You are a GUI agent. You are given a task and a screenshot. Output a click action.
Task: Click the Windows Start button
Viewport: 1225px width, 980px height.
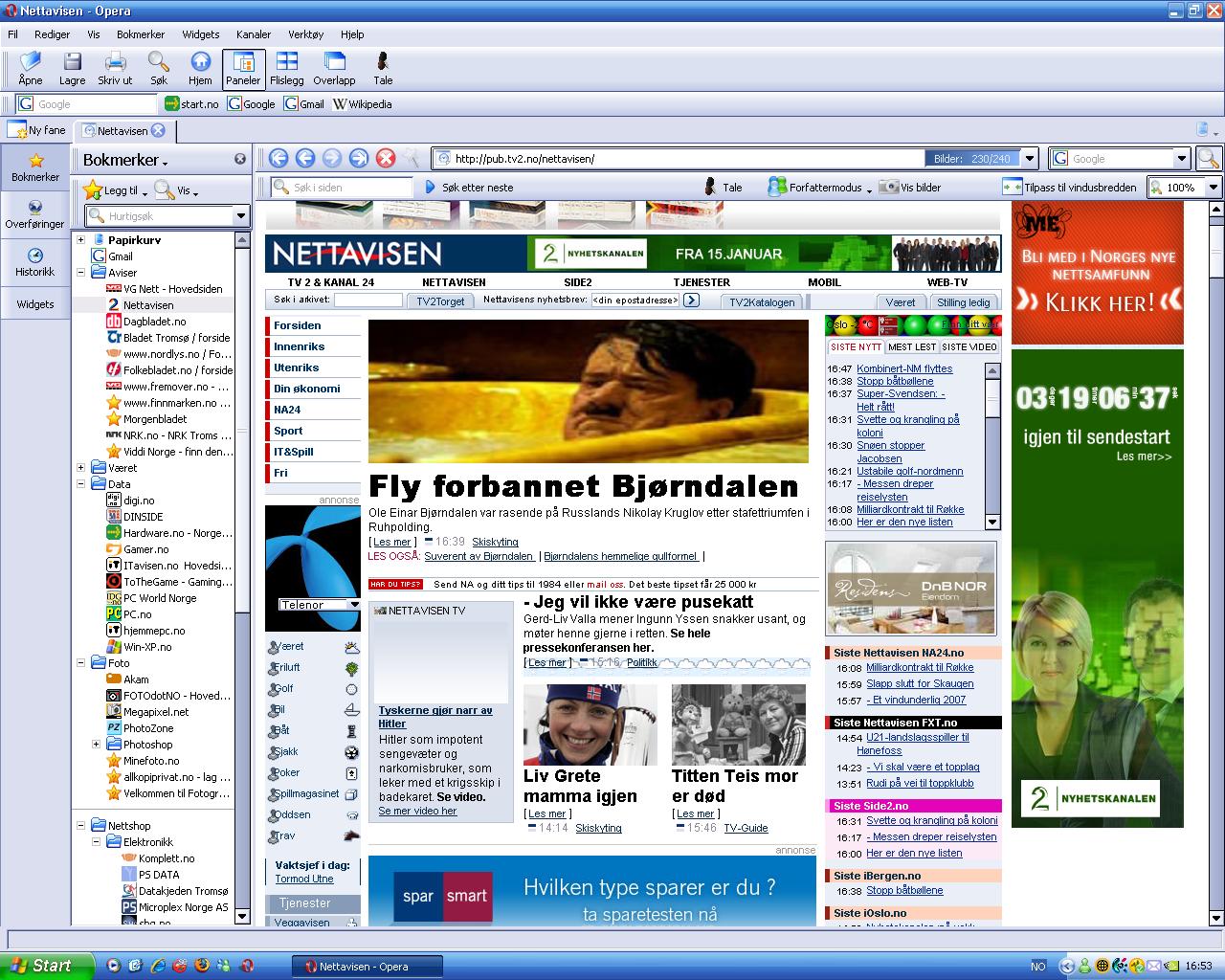click(x=47, y=966)
